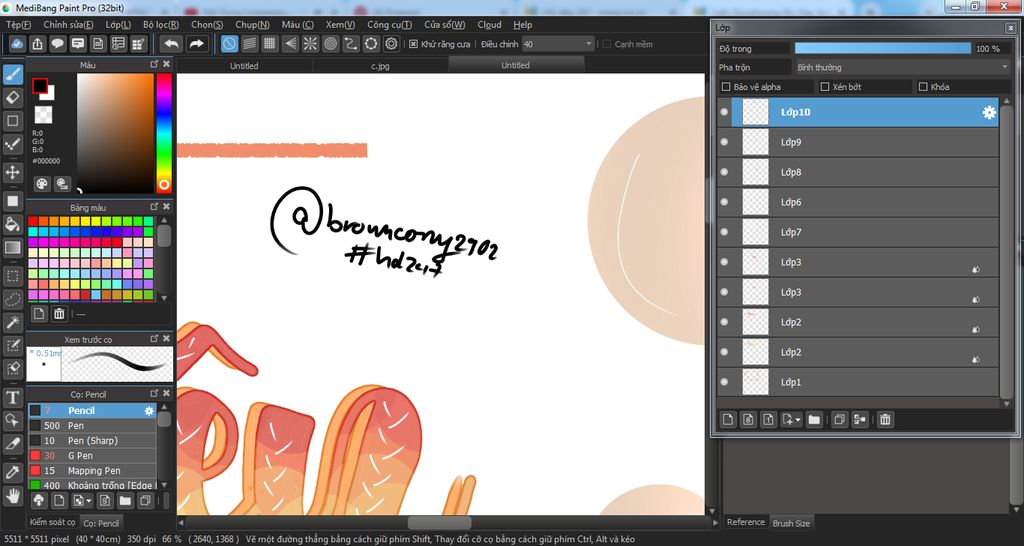Select the Brush tool in left toolbar

12,75
